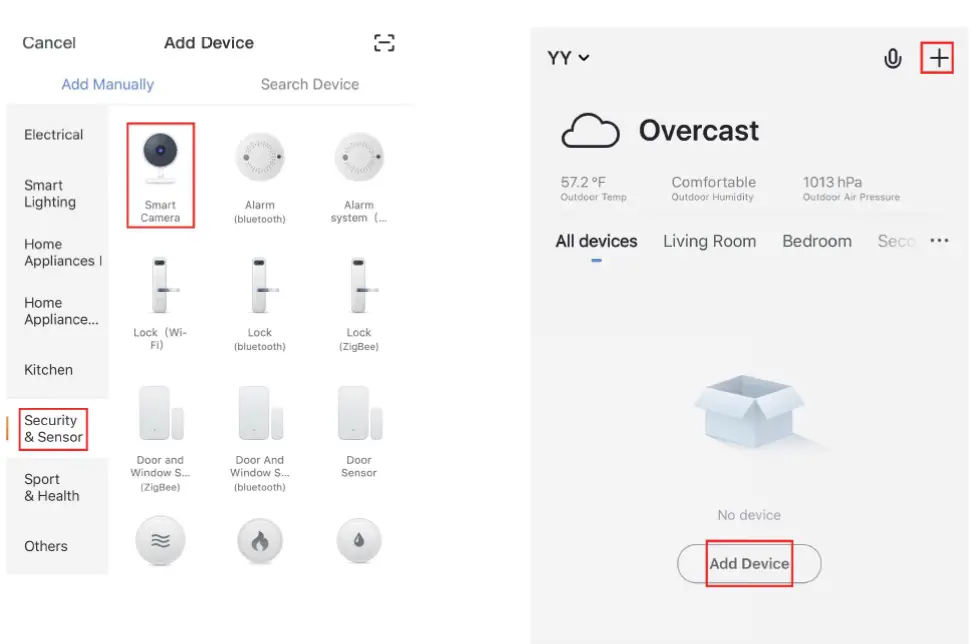Open the scan QR code icon

tap(384, 43)
